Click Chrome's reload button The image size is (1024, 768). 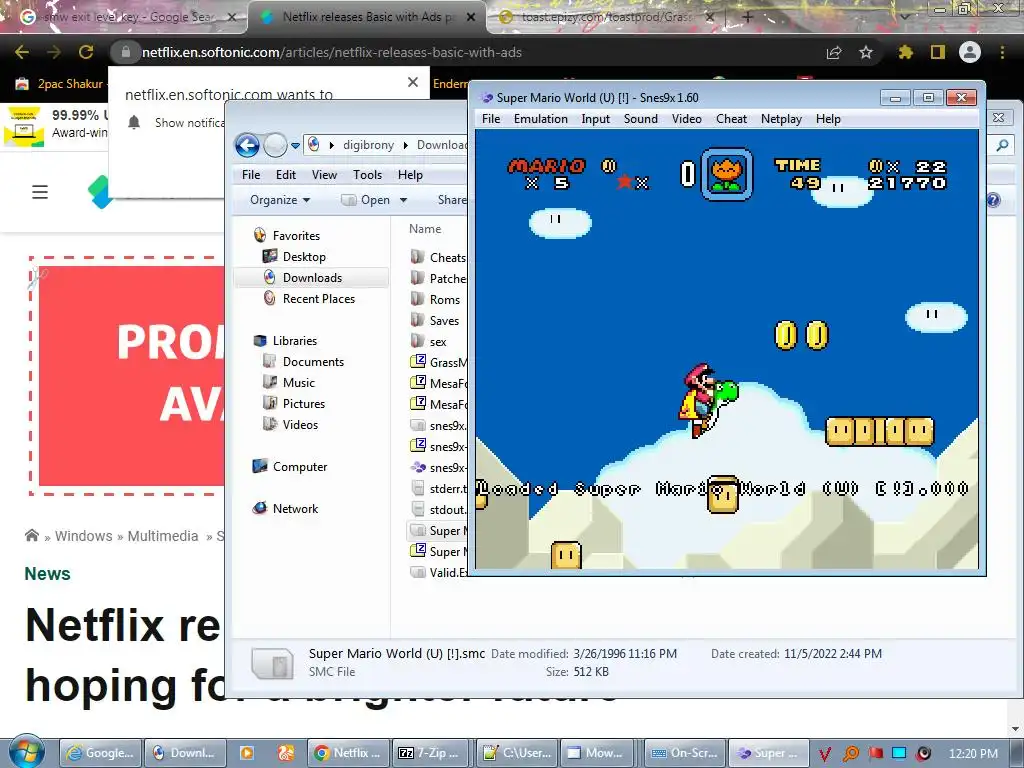pyautogui.click(x=86, y=52)
